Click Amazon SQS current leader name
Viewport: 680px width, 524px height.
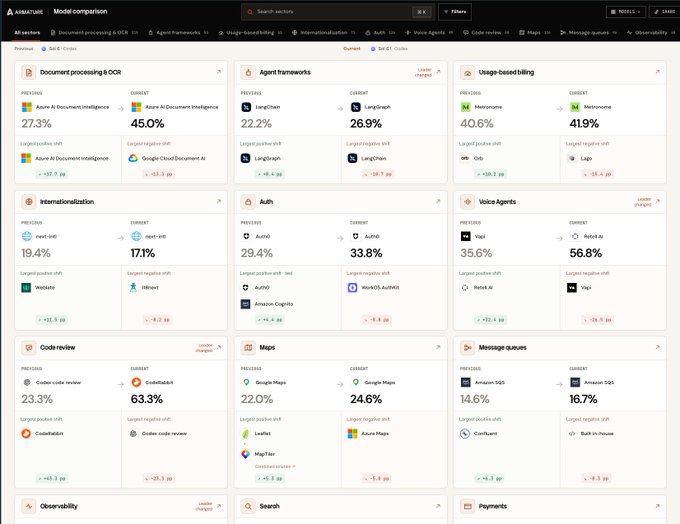tap(598, 383)
